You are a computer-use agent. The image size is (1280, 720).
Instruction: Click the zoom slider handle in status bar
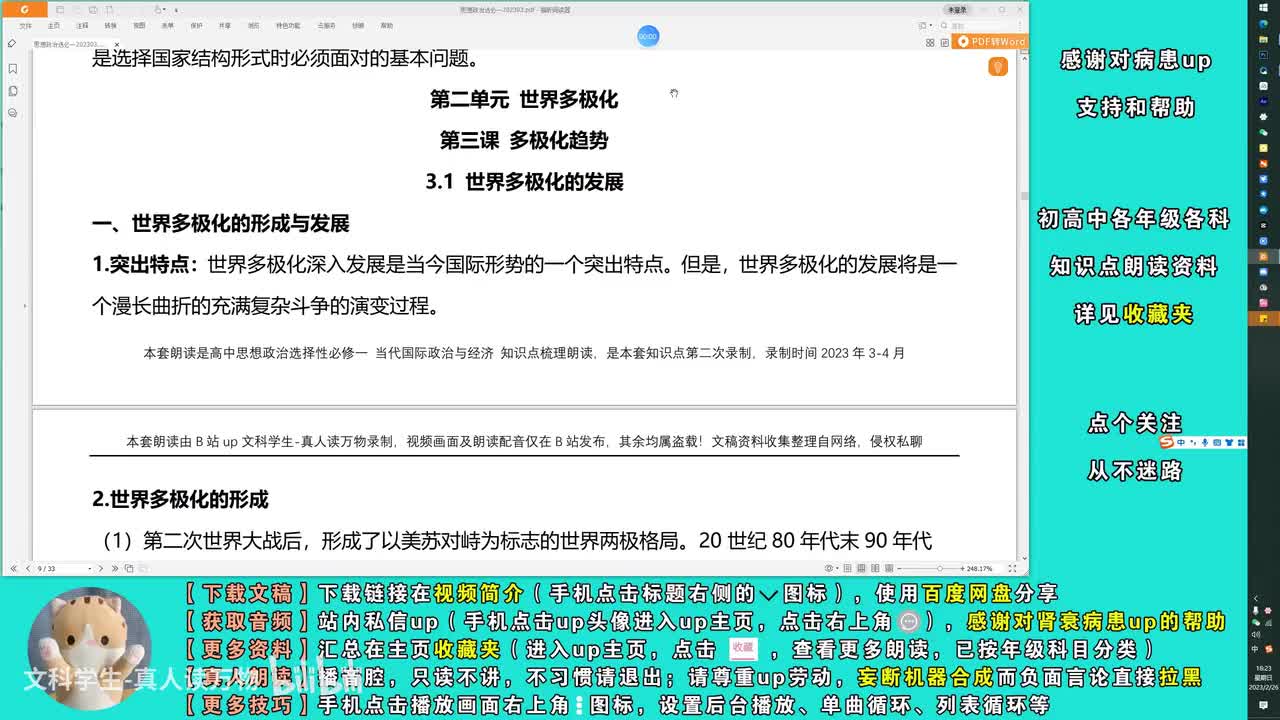pyautogui.click(x=940, y=568)
